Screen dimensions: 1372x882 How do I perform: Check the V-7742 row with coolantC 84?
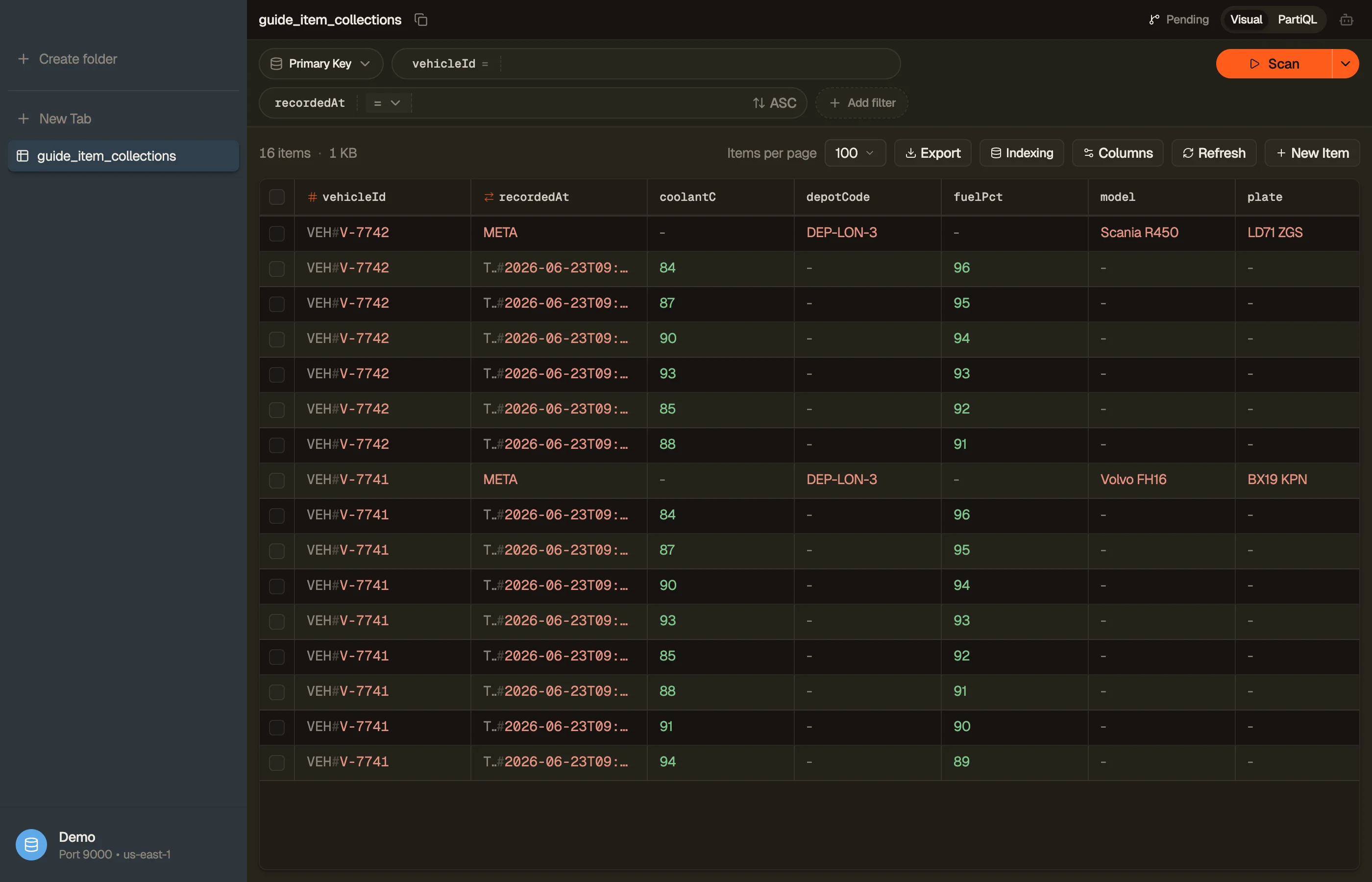[277, 268]
